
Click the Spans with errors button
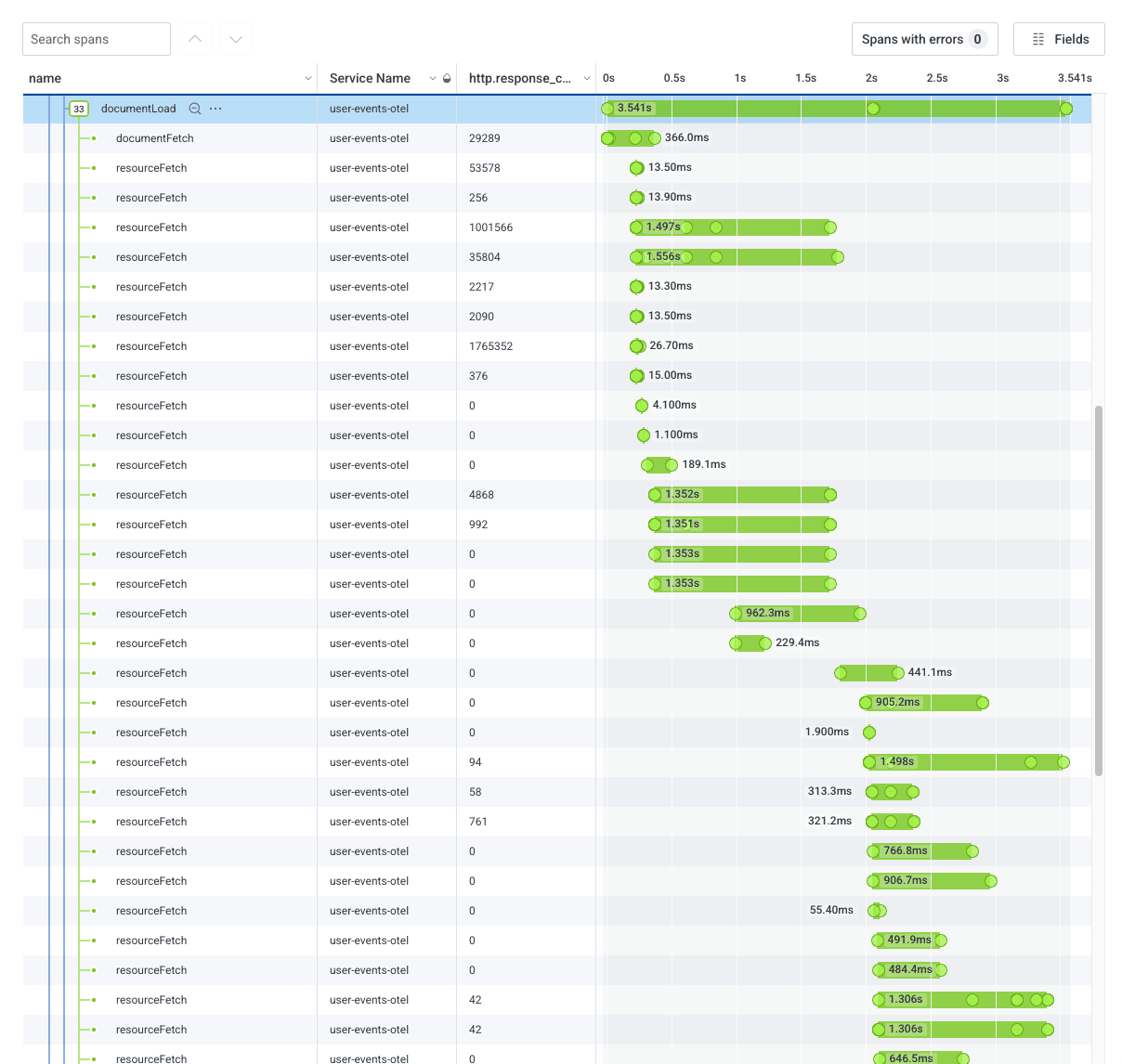click(924, 39)
